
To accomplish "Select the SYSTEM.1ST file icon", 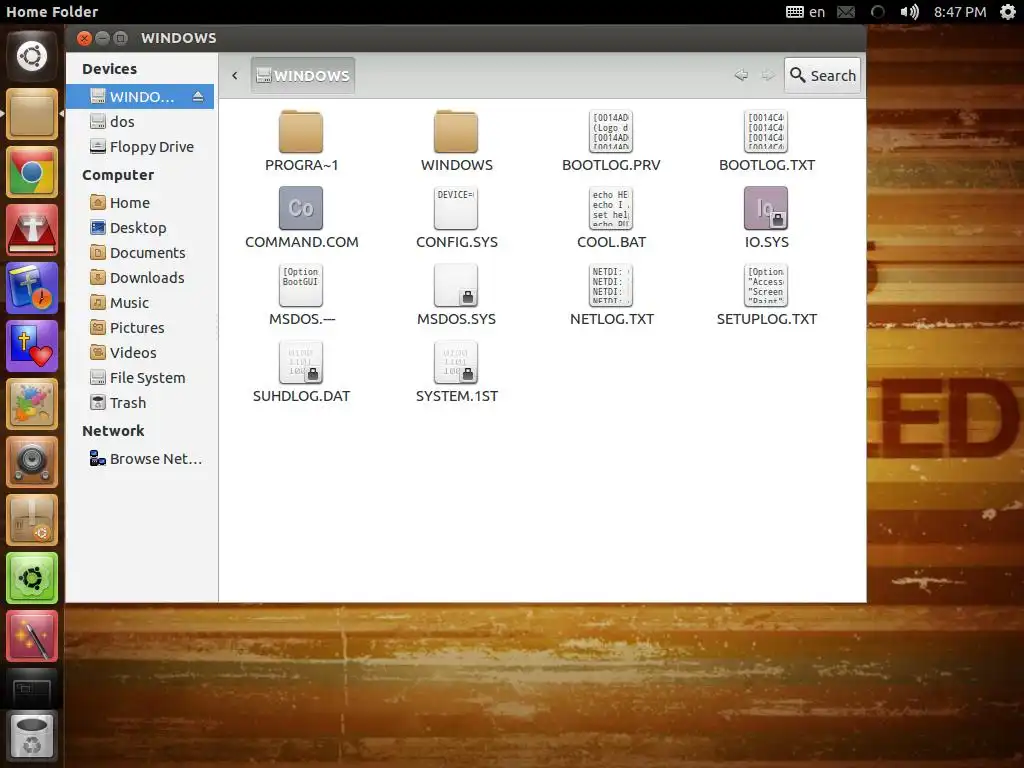I will point(456,362).
